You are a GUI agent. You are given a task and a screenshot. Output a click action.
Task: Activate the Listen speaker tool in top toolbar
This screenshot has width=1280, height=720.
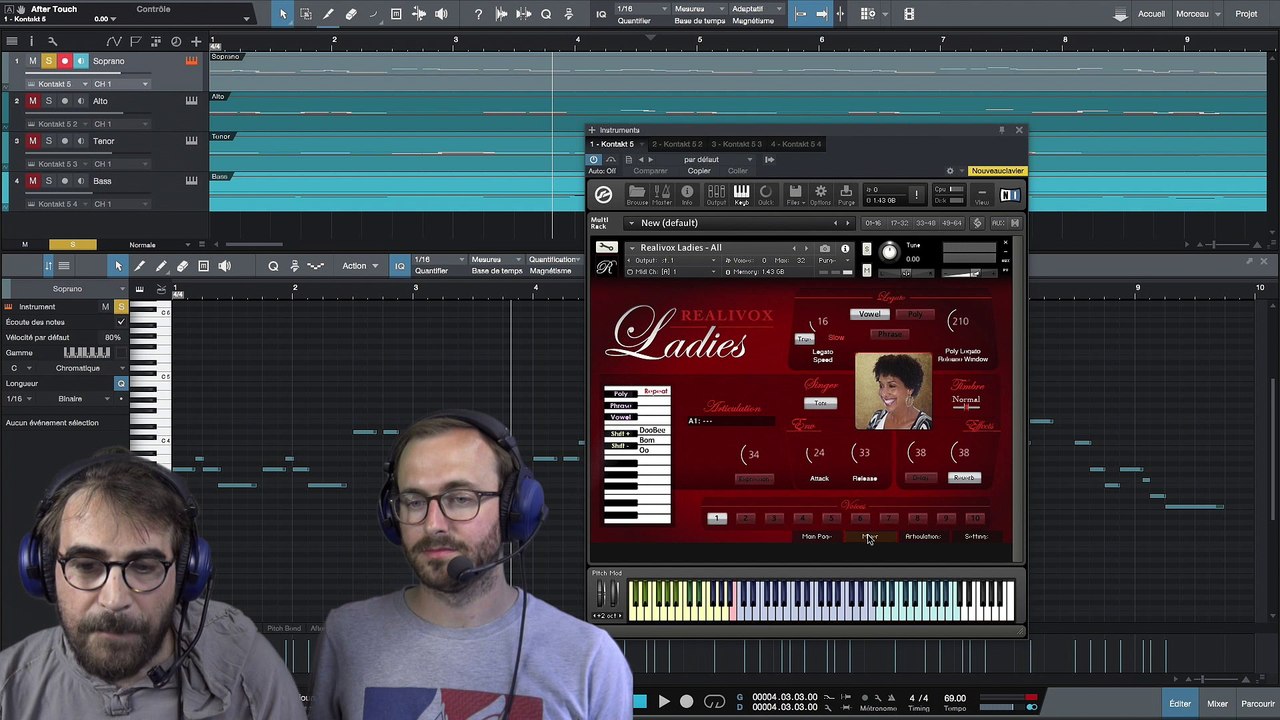click(441, 14)
